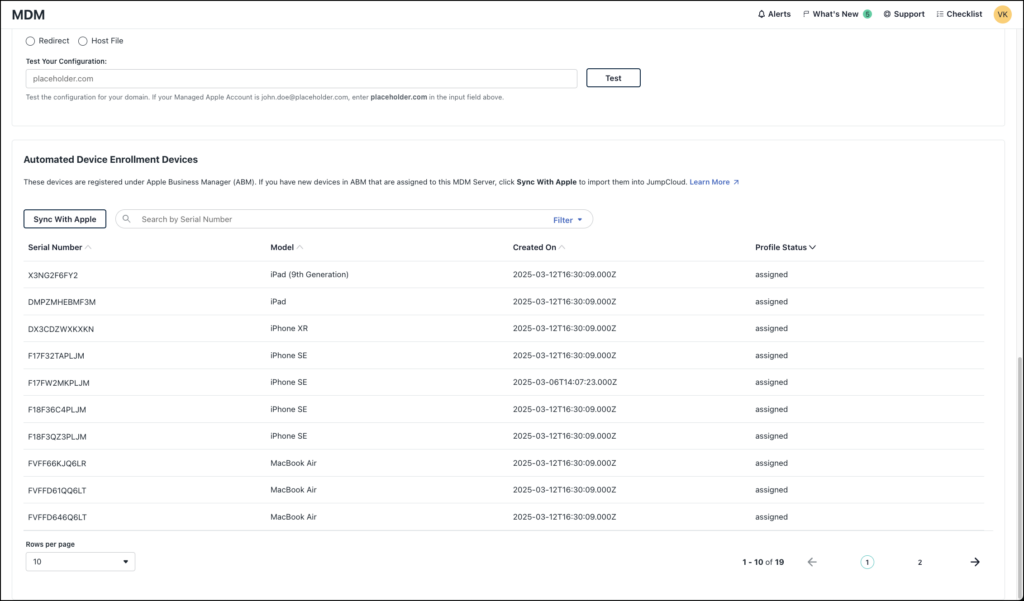
Task: Click the Sync With Apple button
Action: (65, 219)
